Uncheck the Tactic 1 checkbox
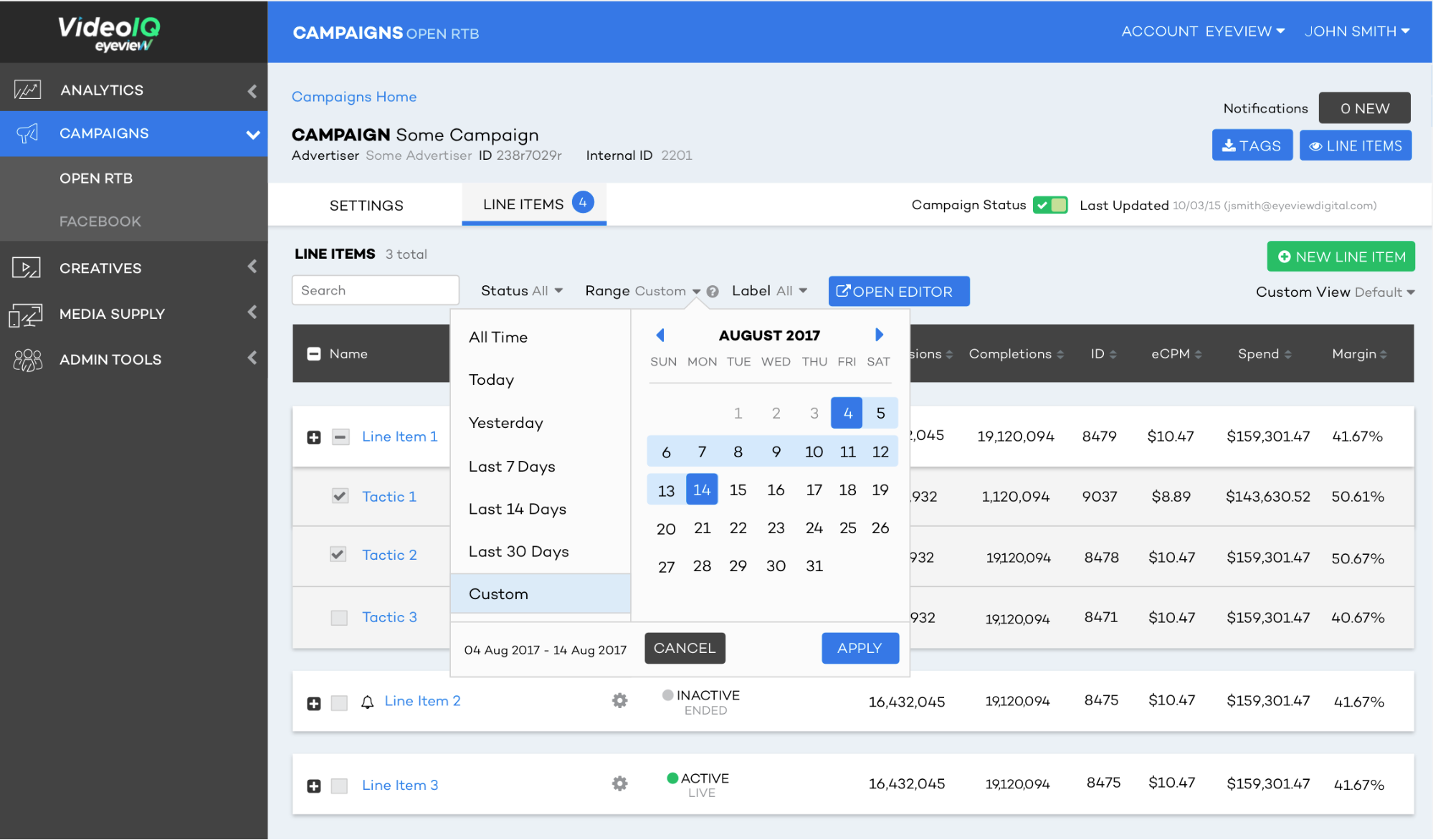1433x840 pixels. click(340, 496)
